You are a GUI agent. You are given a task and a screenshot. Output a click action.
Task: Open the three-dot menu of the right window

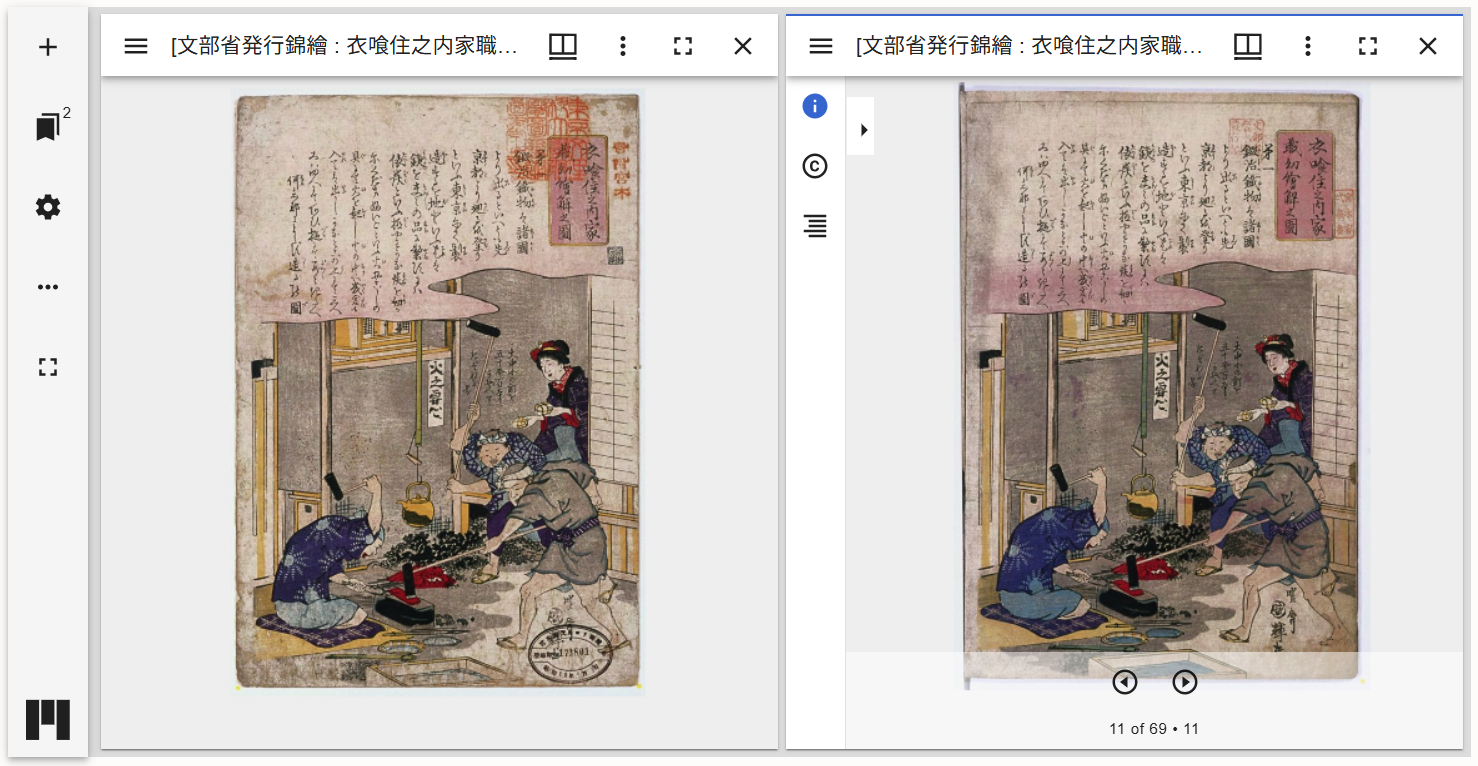click(x=1307, y=45)
